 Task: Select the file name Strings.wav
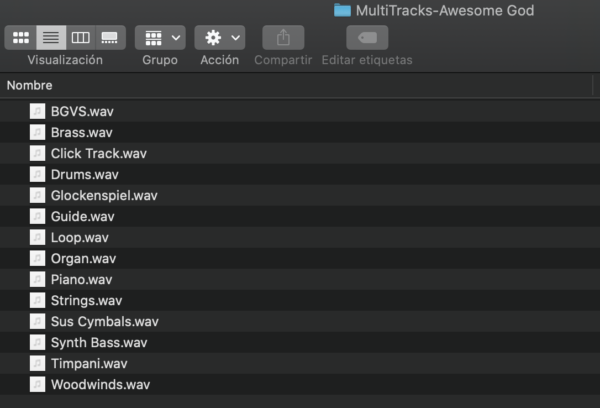(86, 300)
